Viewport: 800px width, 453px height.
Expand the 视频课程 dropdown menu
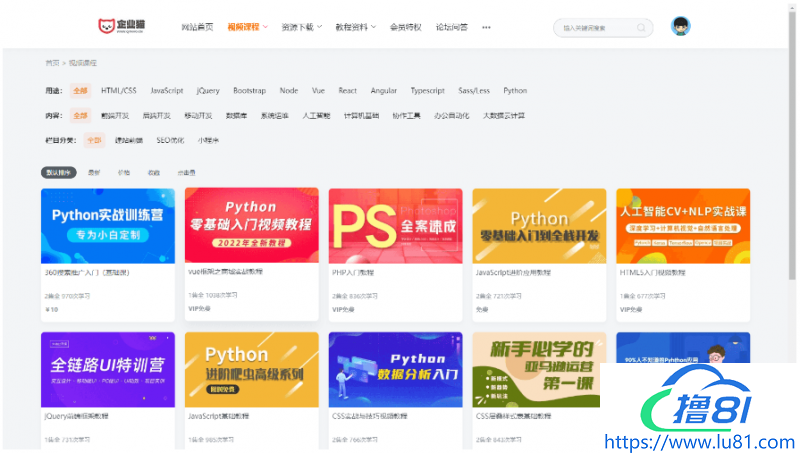(x=247, y=28)
